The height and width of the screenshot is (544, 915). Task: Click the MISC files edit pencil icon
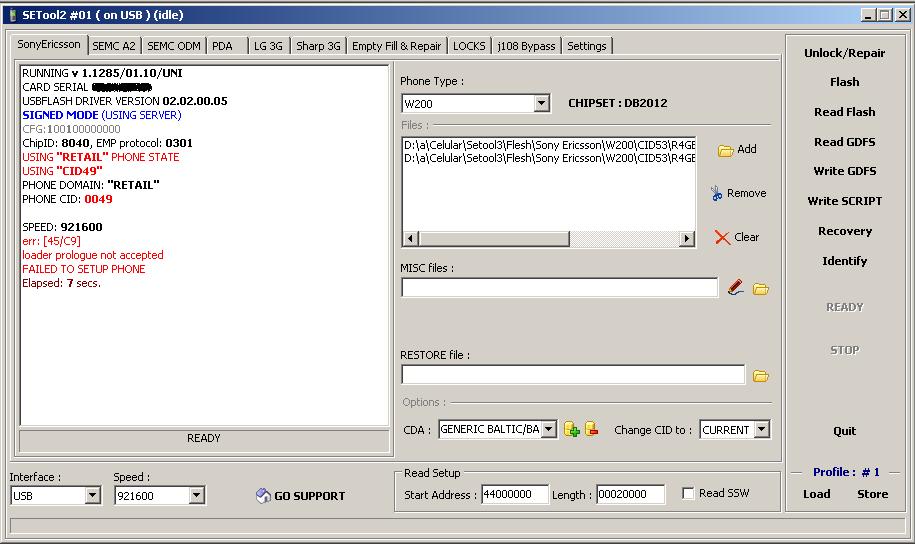[x=736, y=287]
